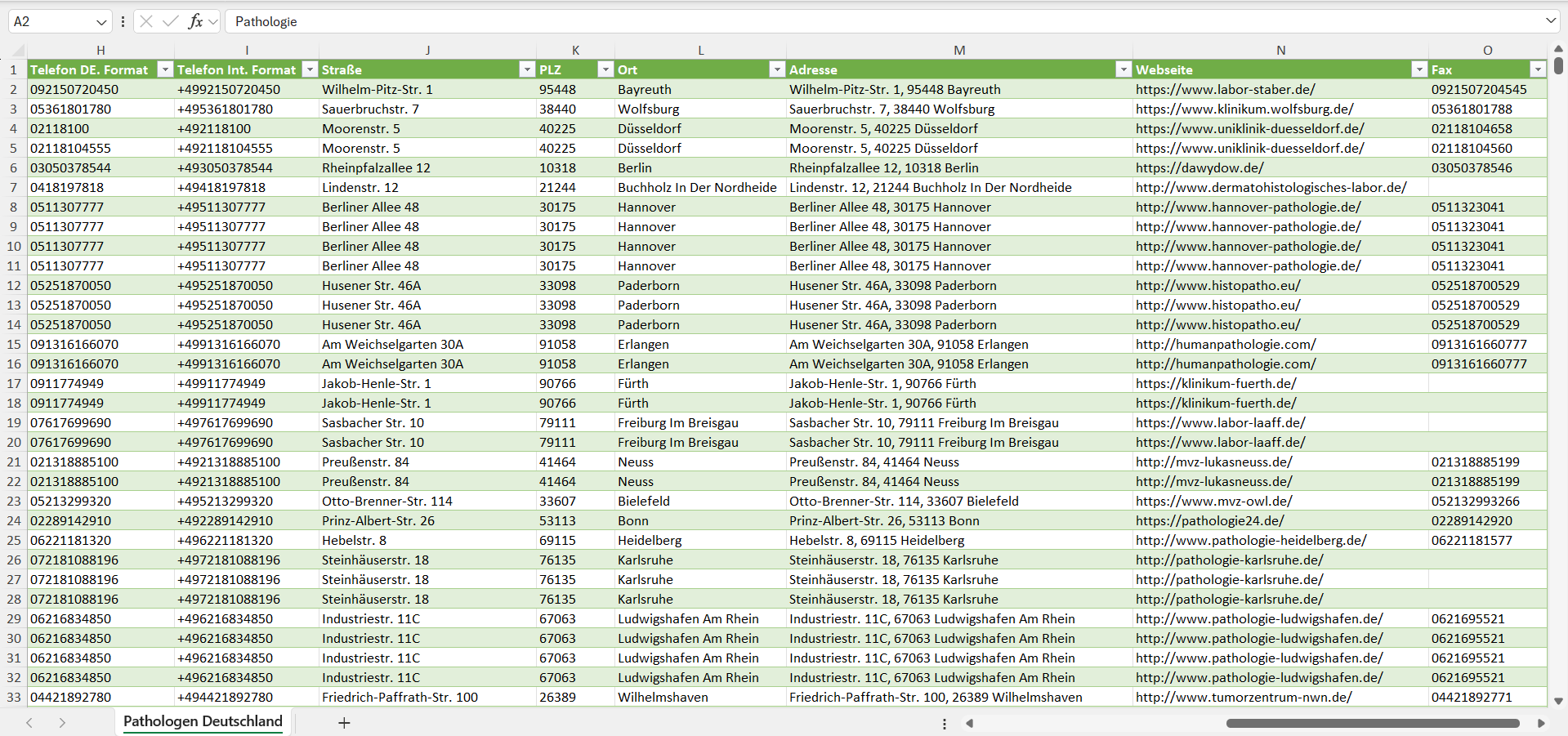Open filter dropdown for Telefon DE. Format

(x=165, y=69)
